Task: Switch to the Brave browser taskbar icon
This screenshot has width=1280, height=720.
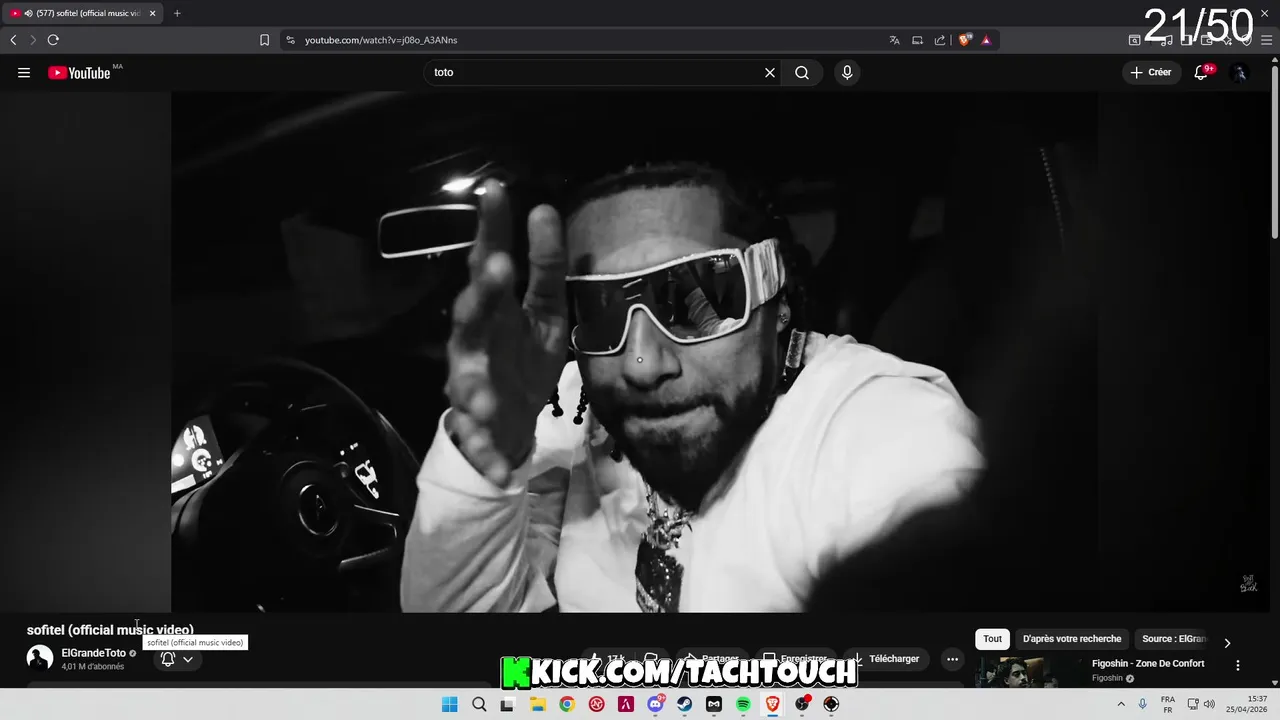Action: click(x=772, y=704)
